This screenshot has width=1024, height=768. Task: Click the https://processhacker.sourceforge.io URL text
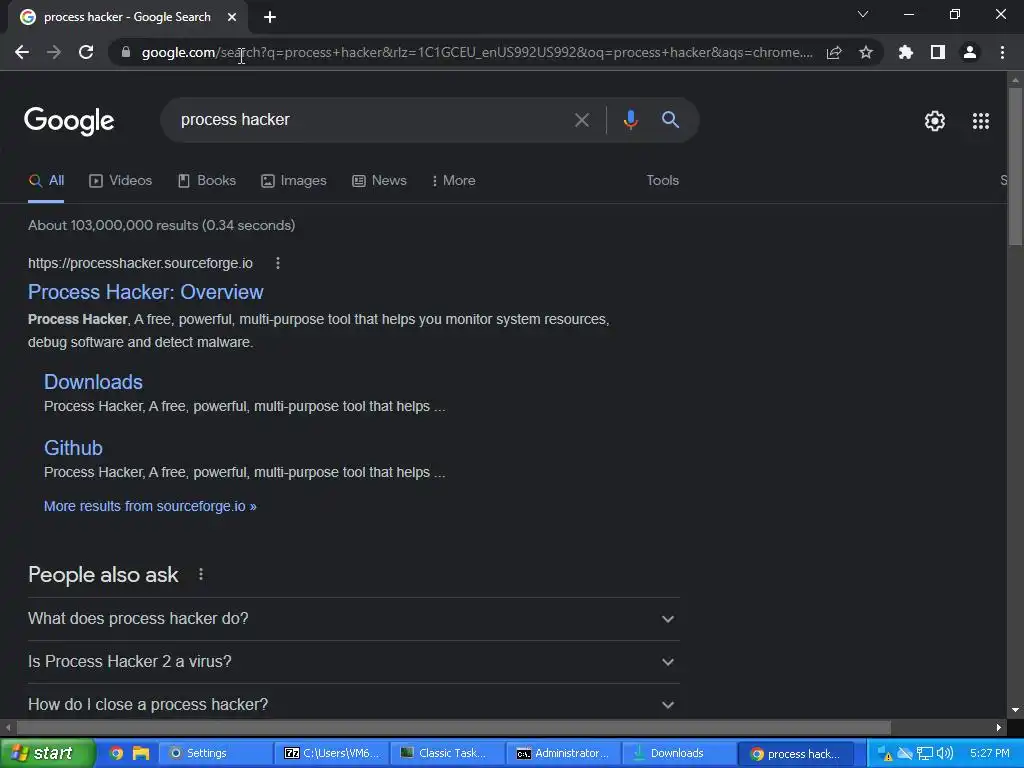point(140,263)
